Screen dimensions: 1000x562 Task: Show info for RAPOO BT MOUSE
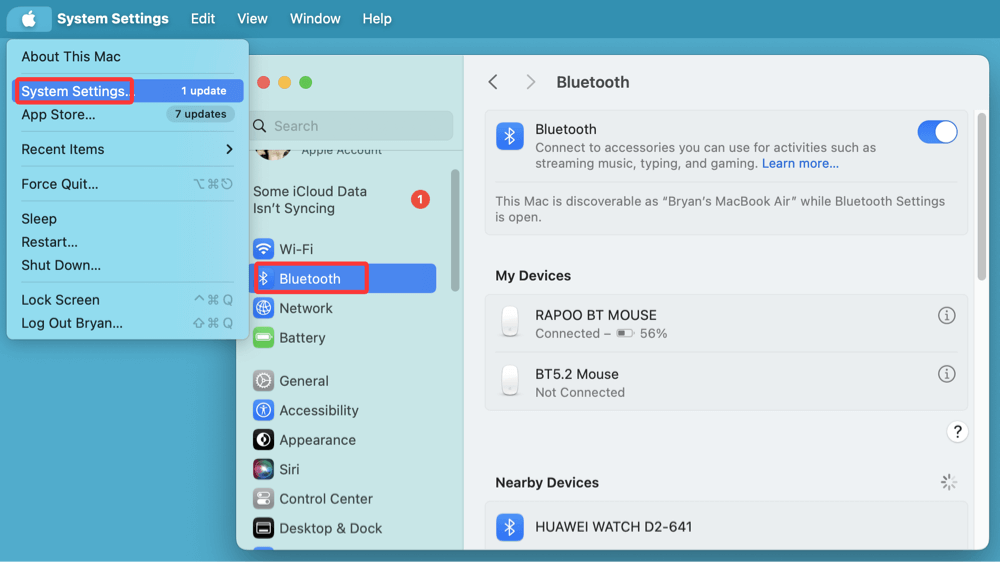click(946, 316)
